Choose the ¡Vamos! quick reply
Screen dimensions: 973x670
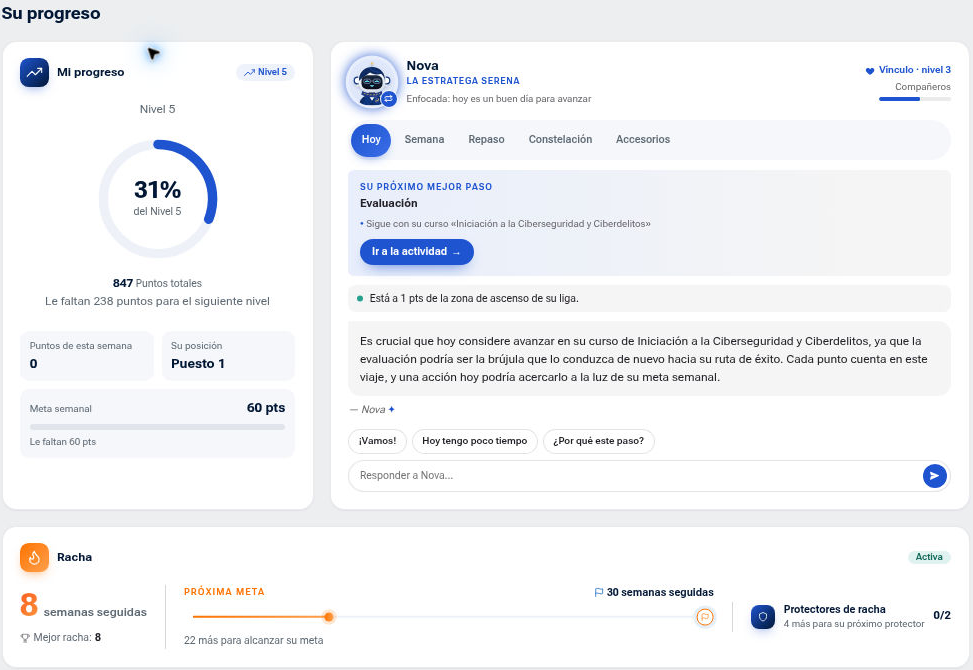point(377,441)
